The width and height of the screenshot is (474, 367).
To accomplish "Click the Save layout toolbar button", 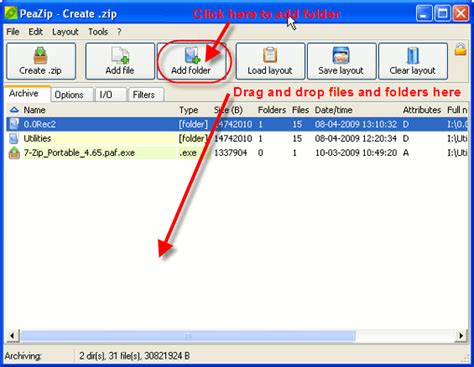I will pyautogui.click(x=341, y=61).
